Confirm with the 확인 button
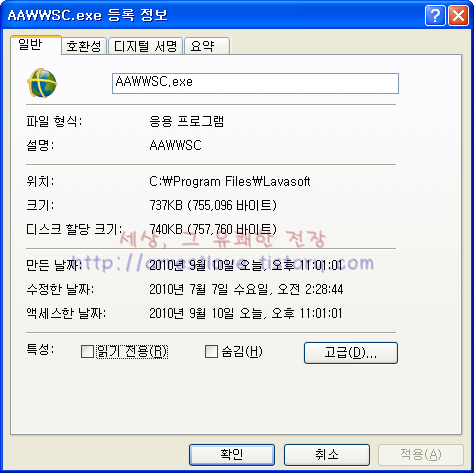474x473 pixels. click(x=232, y=455)
